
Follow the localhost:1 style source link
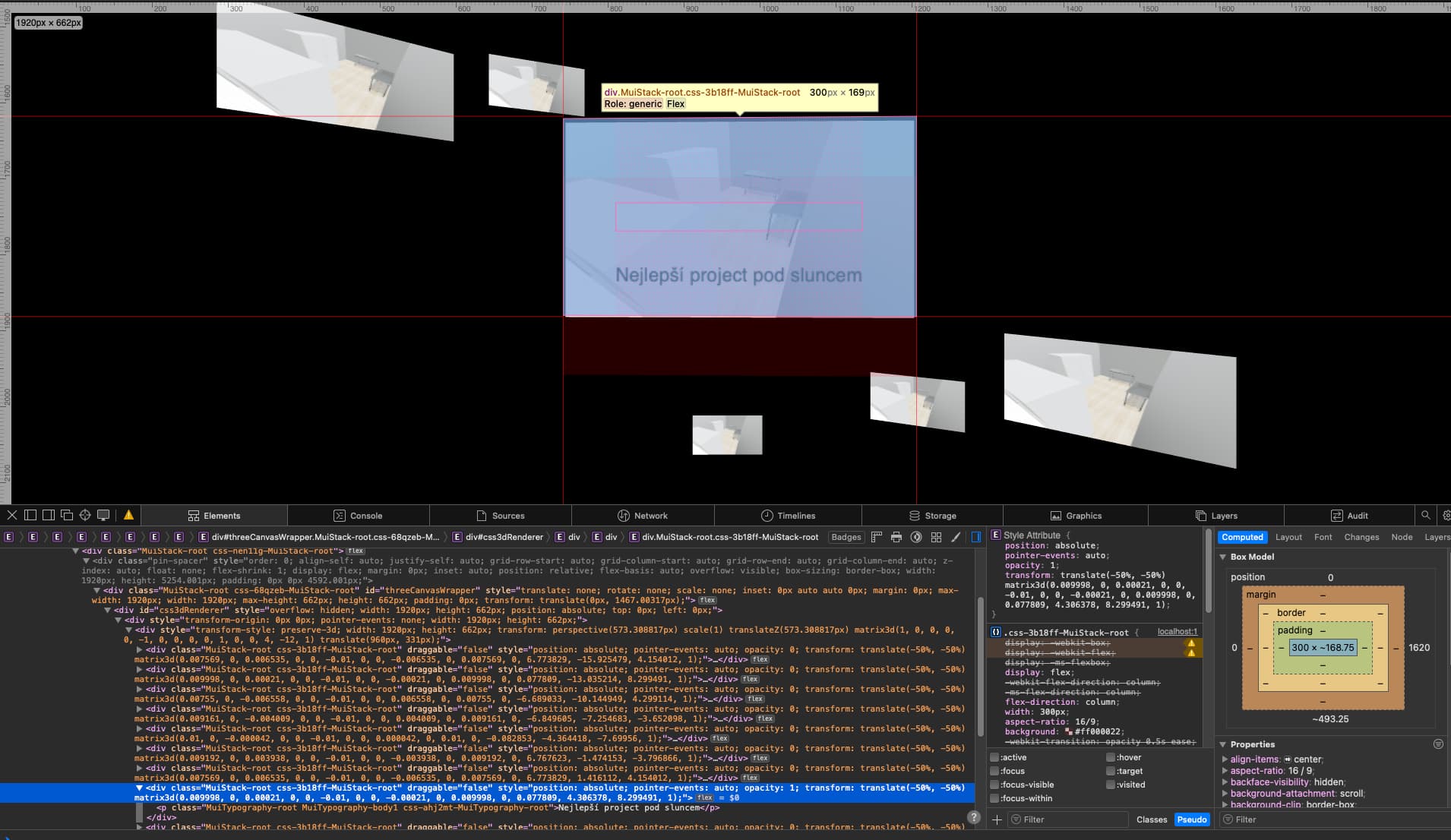point(1176,631)
